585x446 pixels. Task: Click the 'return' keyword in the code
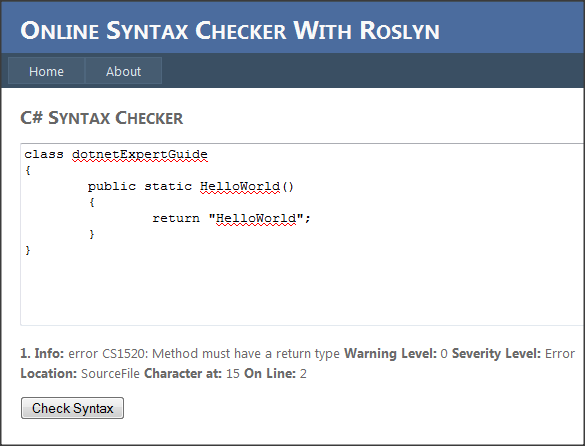point(176,218)
